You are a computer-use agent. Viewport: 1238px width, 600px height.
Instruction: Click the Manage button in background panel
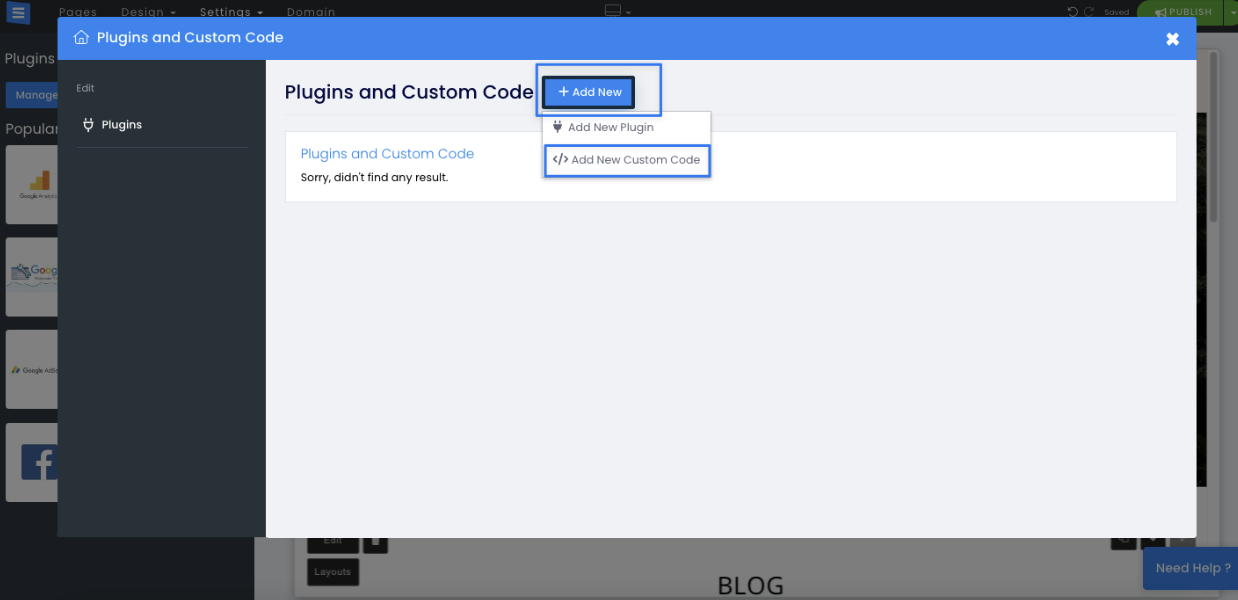click(32, 95)
